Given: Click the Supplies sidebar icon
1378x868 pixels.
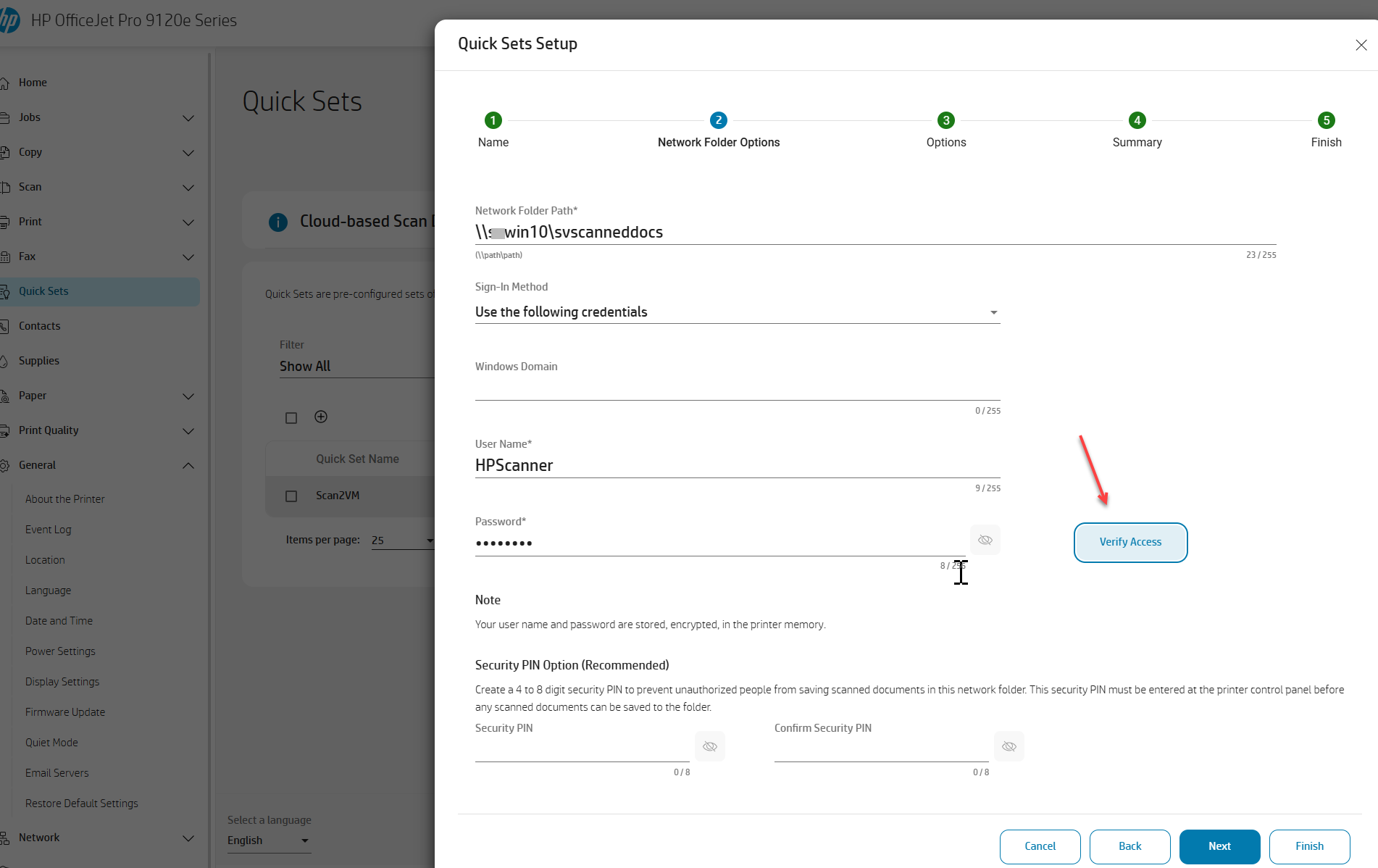Looking at the screenshot, I should [x=4, y=362].
